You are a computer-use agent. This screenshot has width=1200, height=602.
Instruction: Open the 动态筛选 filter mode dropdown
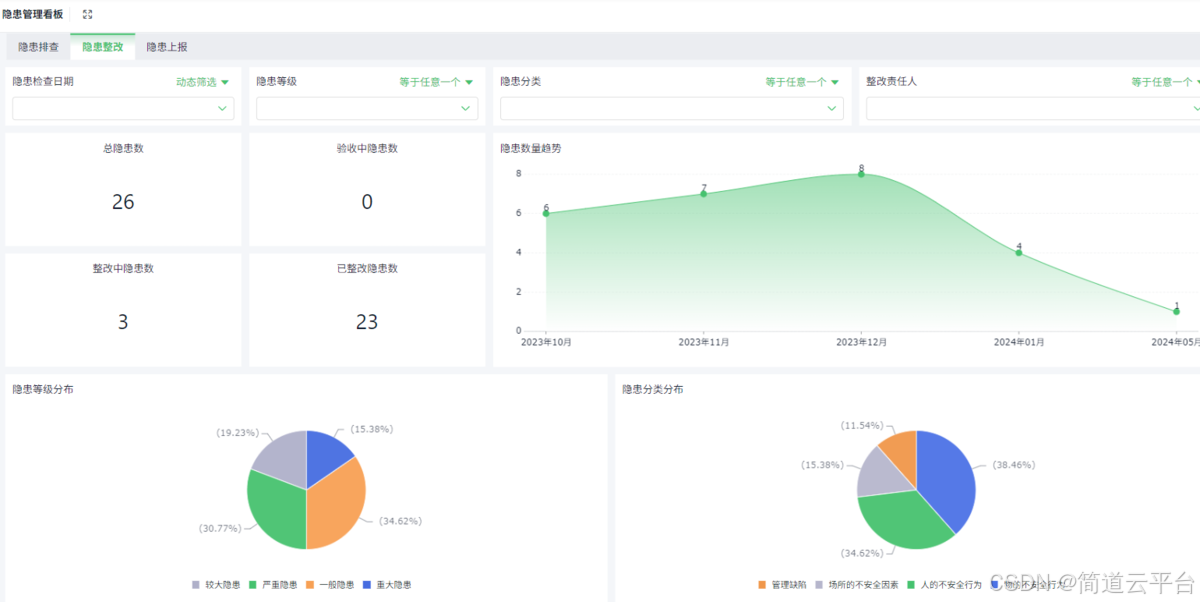tap(203, 82)
